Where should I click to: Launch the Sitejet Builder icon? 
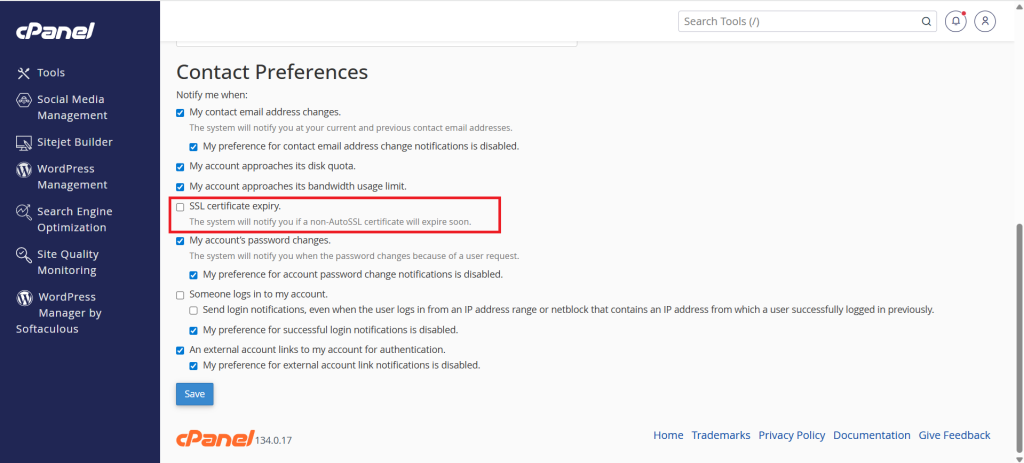click(x=24, y=143)
